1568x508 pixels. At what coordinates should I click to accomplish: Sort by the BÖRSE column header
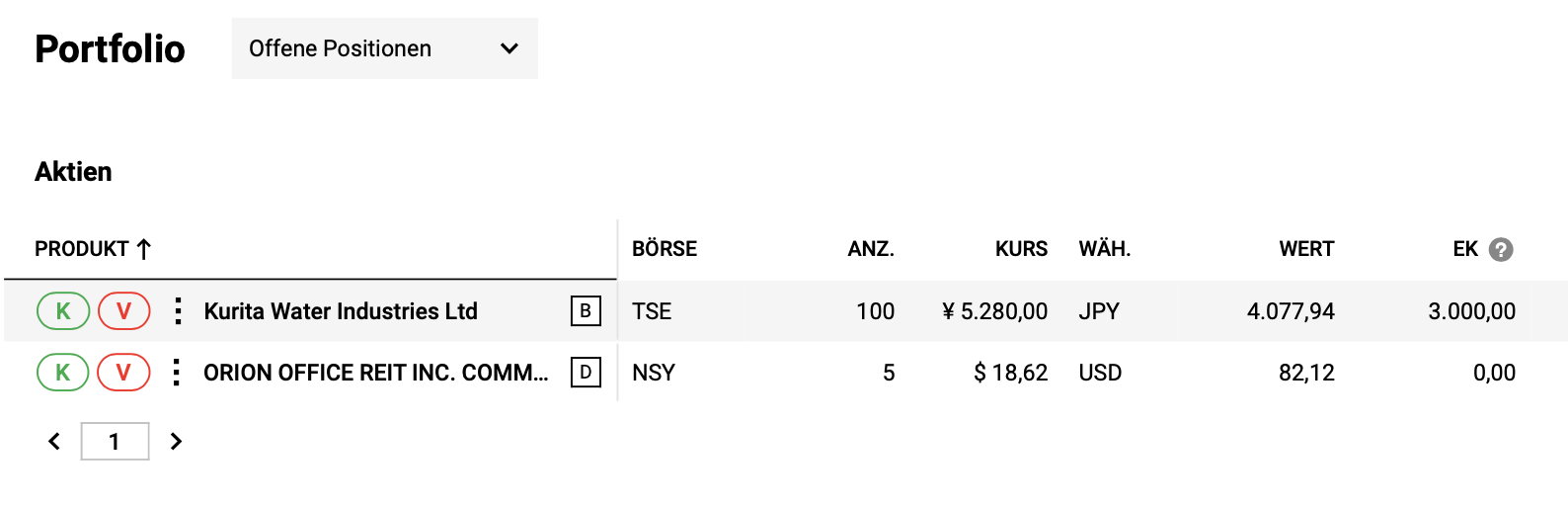point(665,249)
